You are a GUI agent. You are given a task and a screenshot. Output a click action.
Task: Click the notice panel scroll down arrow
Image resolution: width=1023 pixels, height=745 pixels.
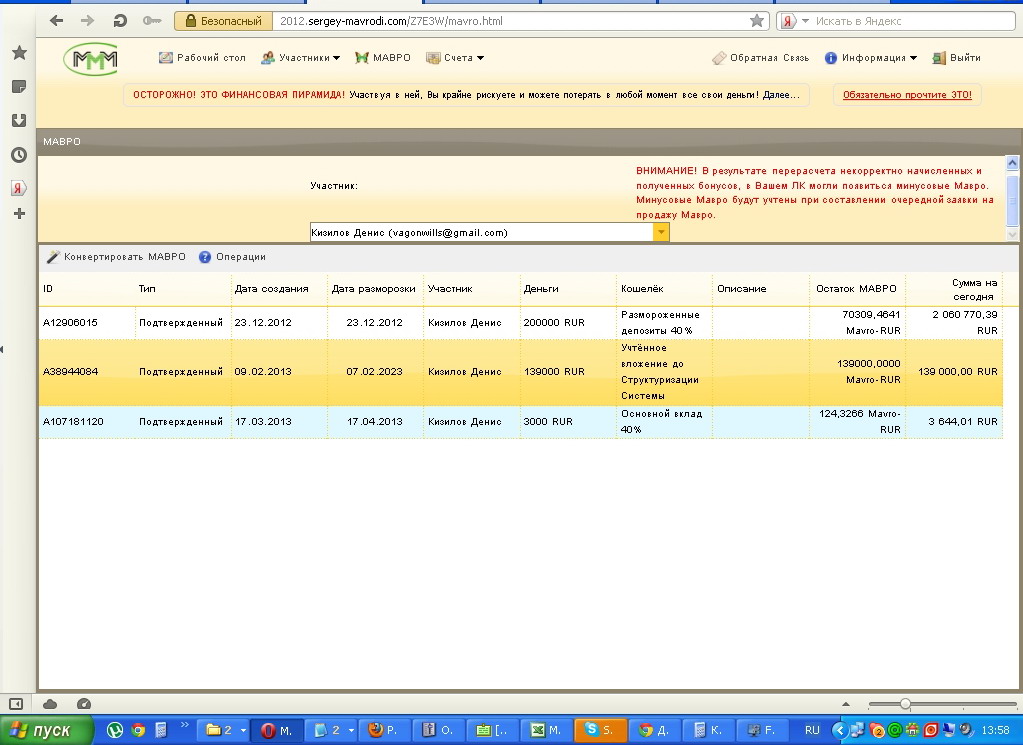[x=1013, y=234]
